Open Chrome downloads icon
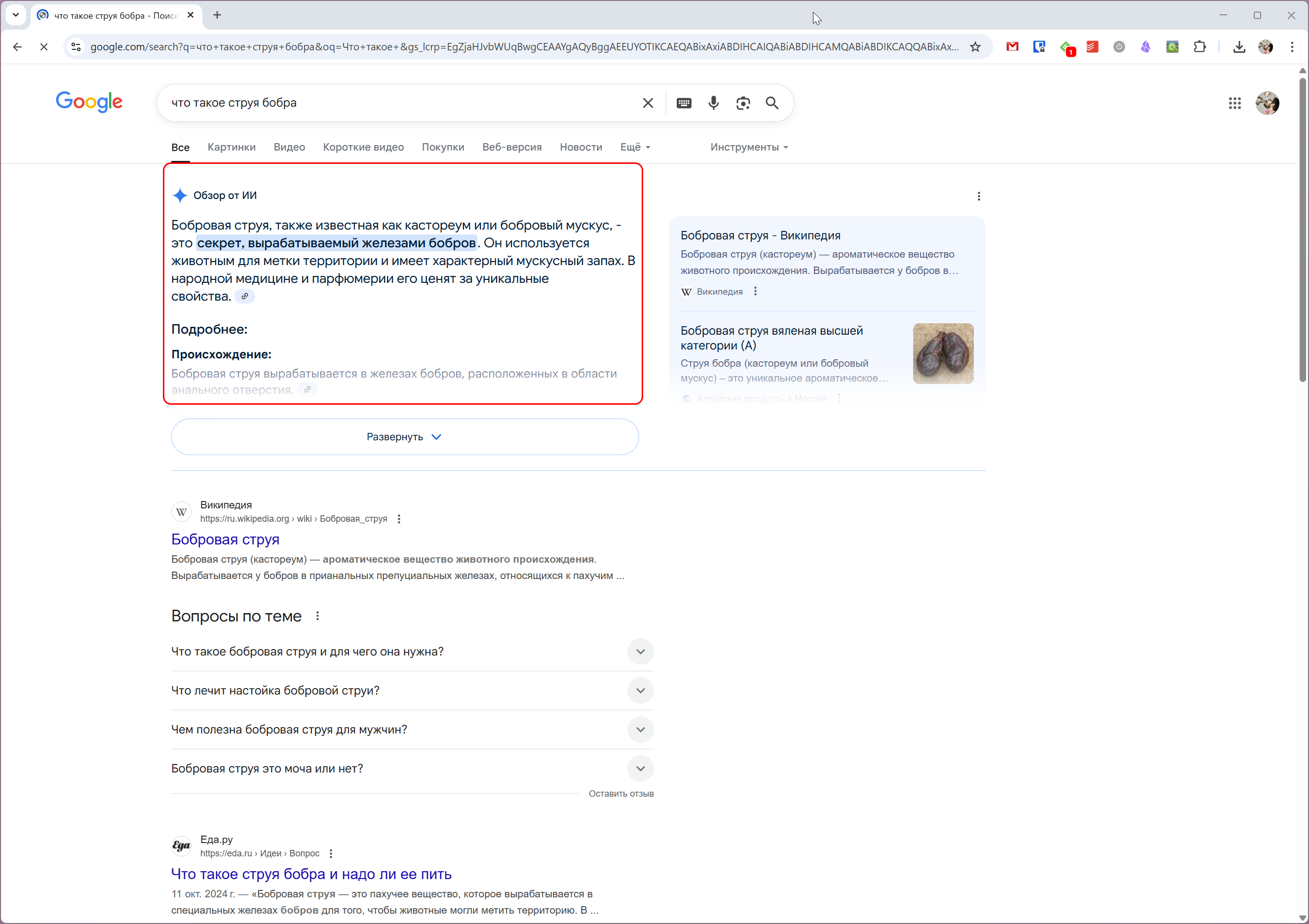 [x=1239, y=47]
